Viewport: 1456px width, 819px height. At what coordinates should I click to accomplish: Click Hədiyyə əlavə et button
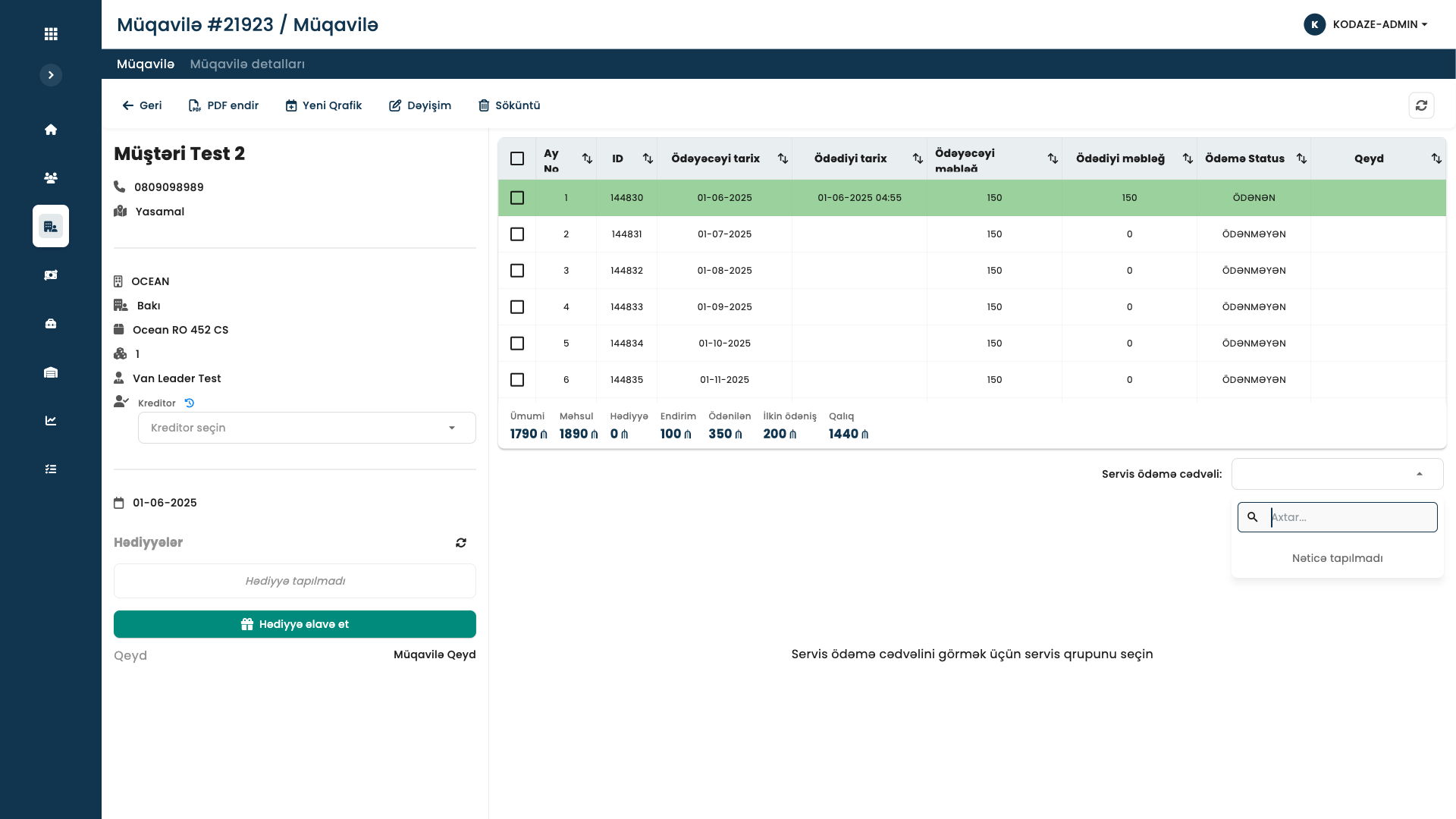[295, 624]
